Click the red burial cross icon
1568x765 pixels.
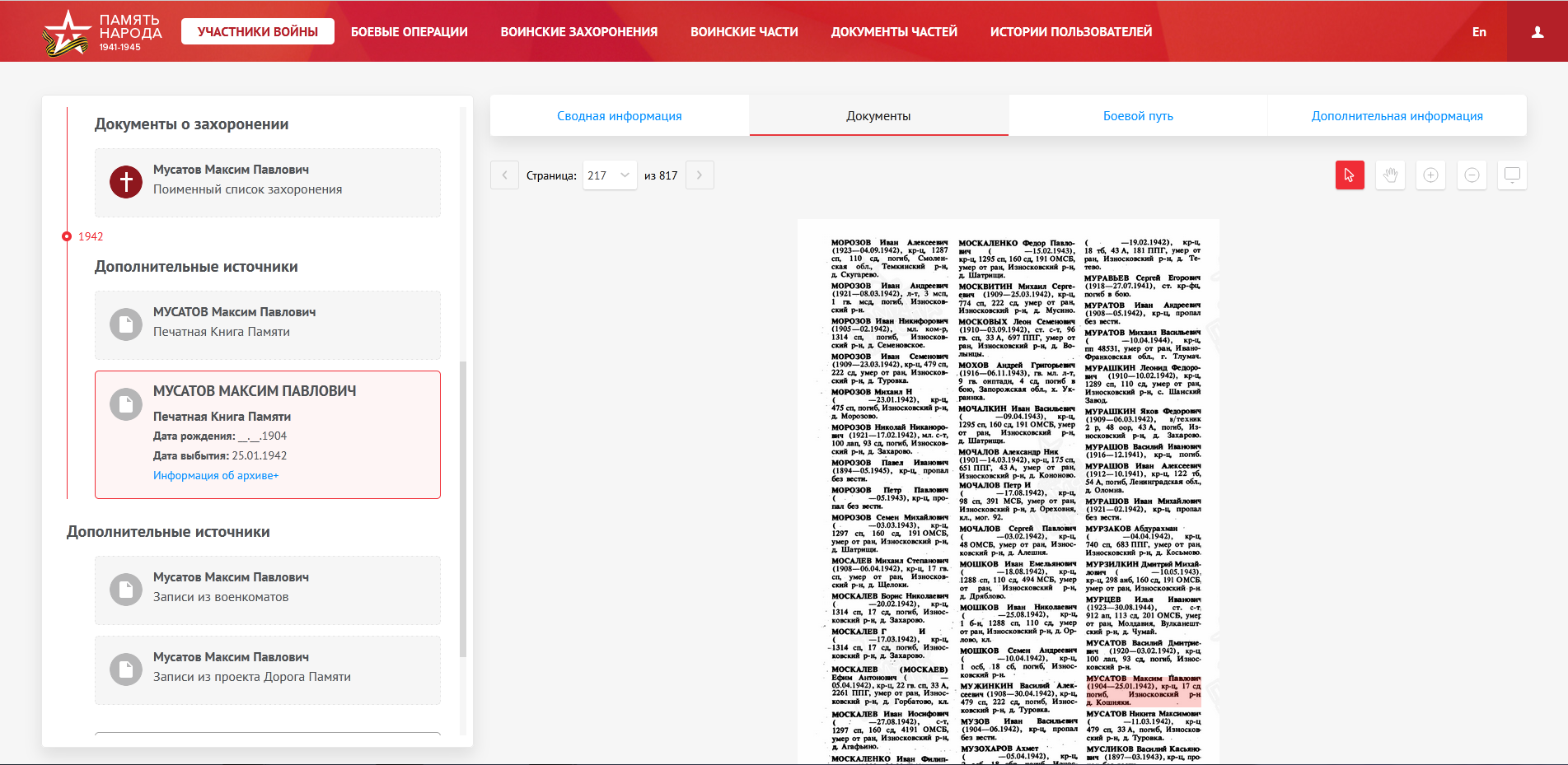pos(126,181)
